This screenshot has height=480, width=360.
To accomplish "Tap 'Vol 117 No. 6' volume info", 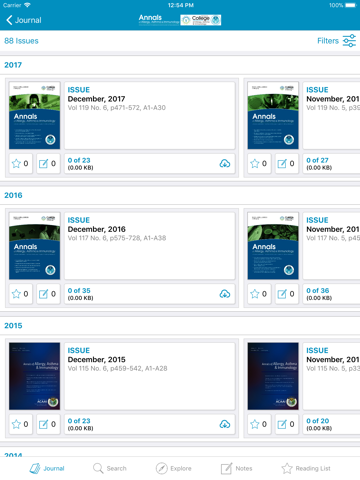I will click(x=117, y=238).
